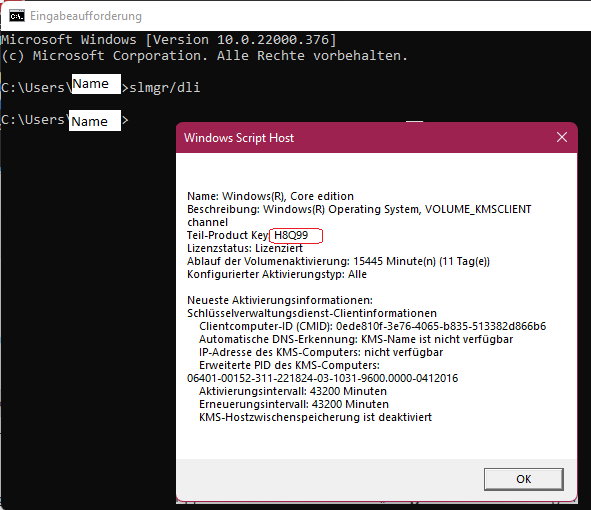
Task: Click the Clientcomputer-ID (CMID) line
Action: click(372, 326)
